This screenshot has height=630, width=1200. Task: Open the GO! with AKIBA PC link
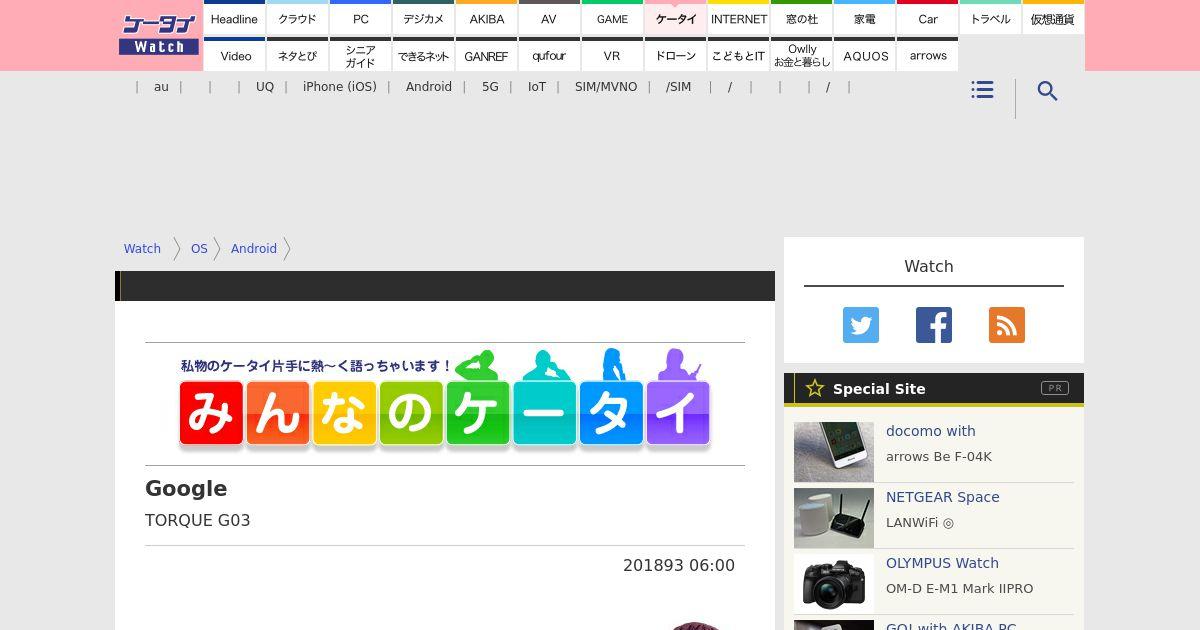pyautogui.click(x=951, y=625)
